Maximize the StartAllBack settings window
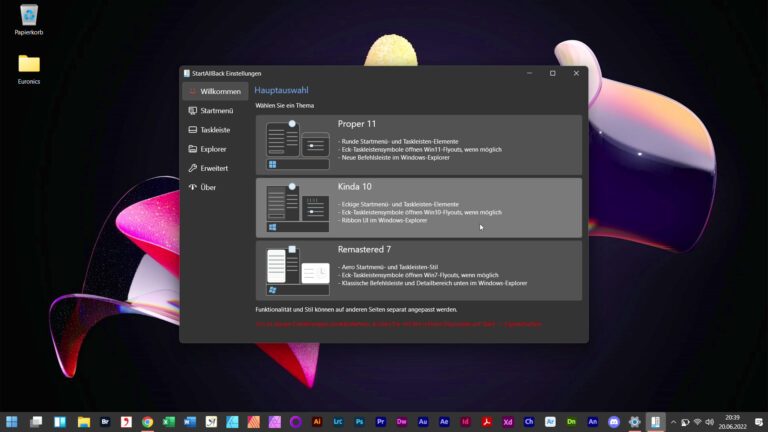Viewport: 768px width, 432px height. click(552, 73)
